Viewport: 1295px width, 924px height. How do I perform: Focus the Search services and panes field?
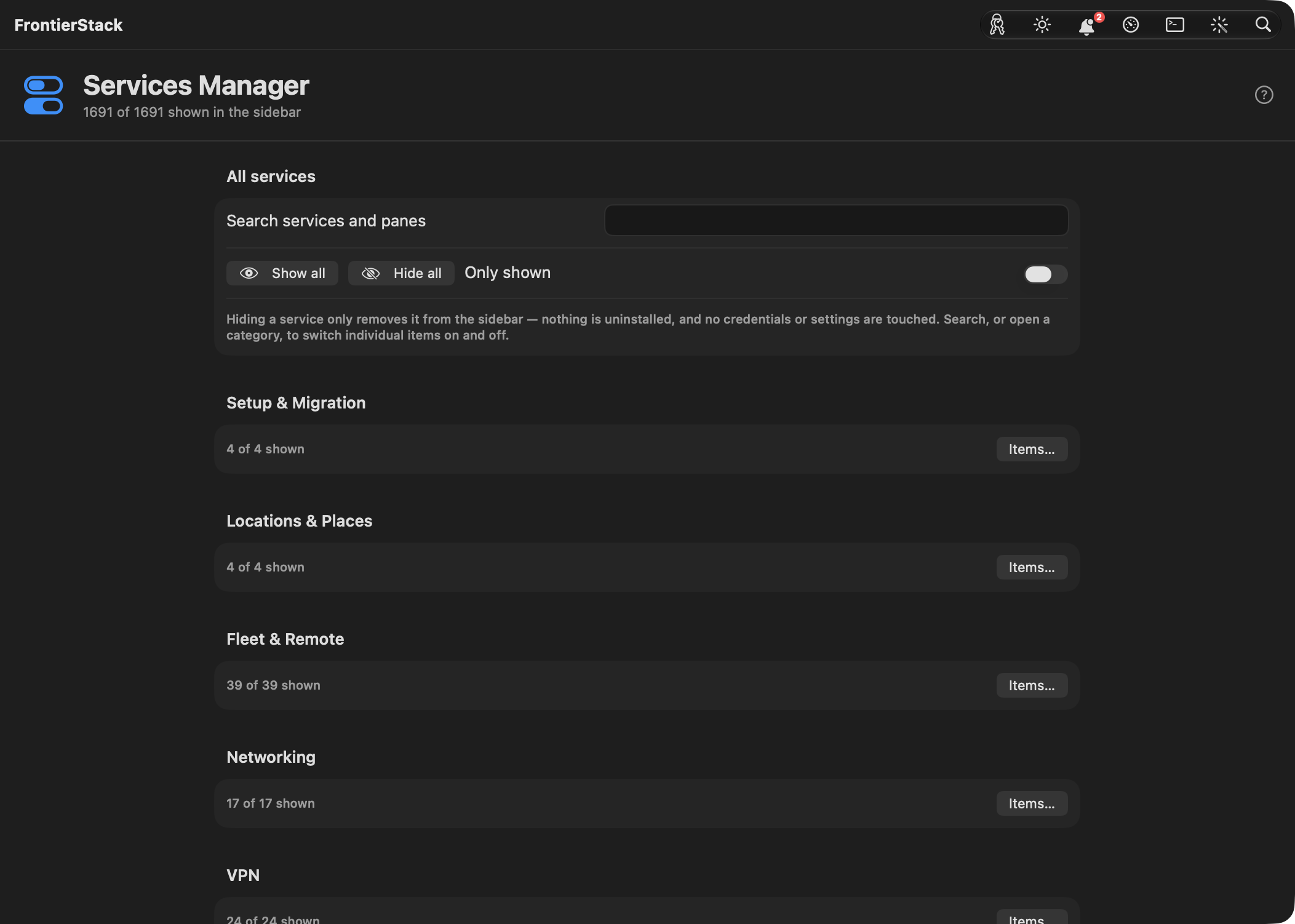pos(836,220)
